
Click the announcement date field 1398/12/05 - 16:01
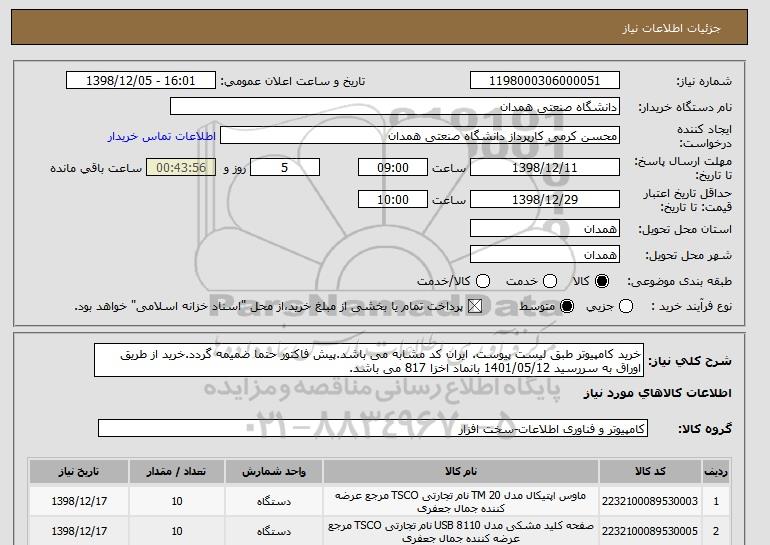tap(141, 81)
